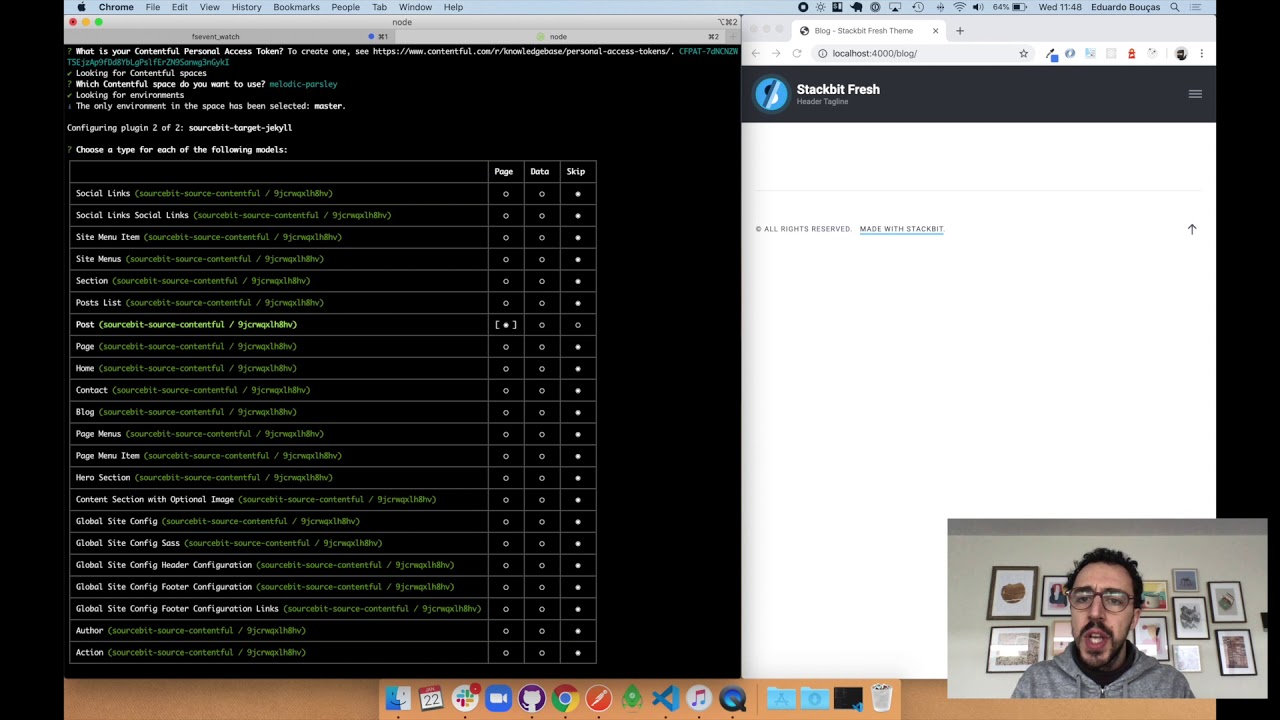Open the Edit menu
Image resolution: width=1280 pixels, height=720 pixels.
[179, 7]
